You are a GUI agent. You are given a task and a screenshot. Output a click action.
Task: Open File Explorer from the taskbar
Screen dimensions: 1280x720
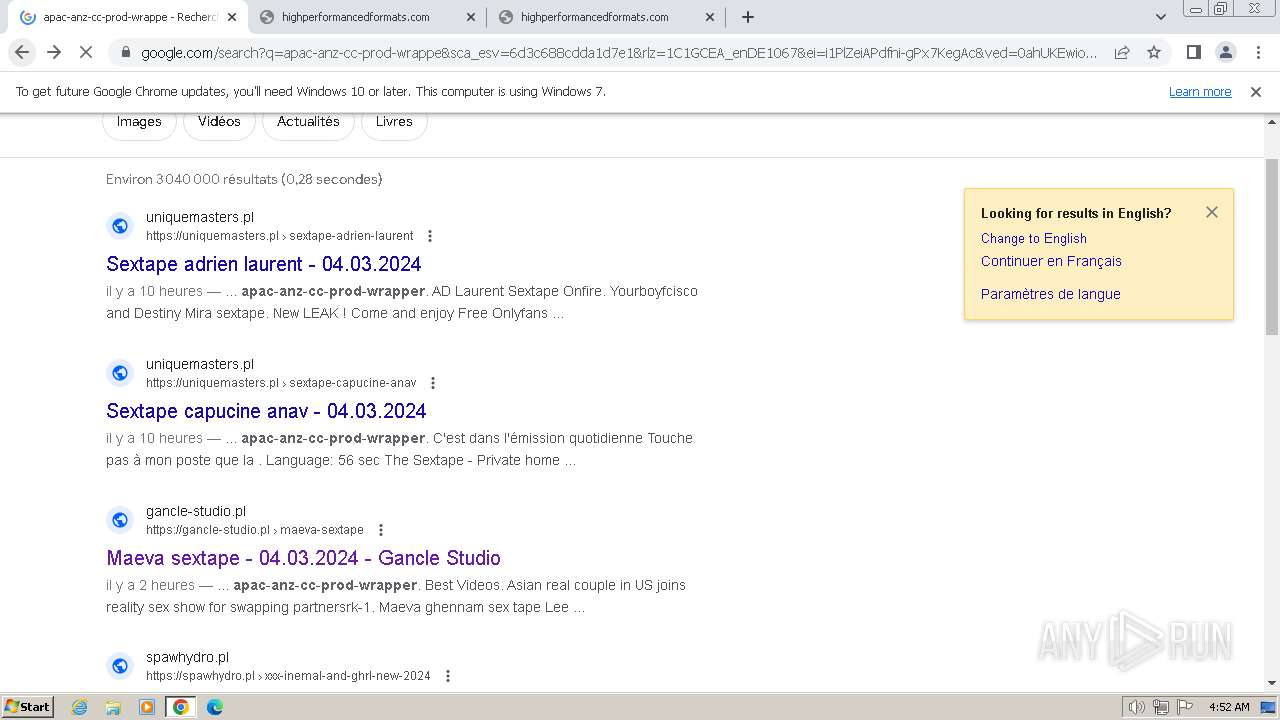[x=113, y=707]
